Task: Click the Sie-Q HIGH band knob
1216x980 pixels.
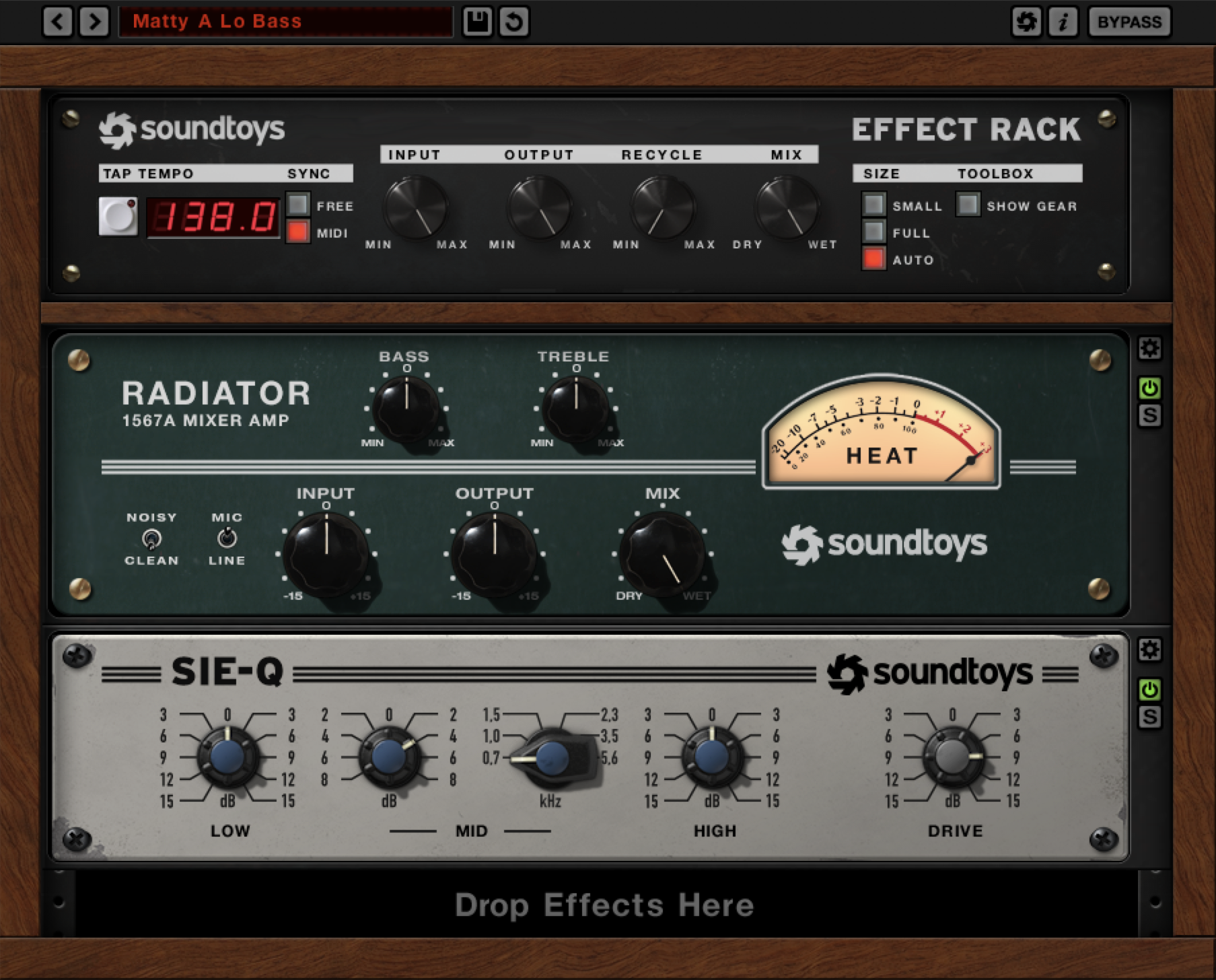Action: pyautogui.click(x=712, y=757)
